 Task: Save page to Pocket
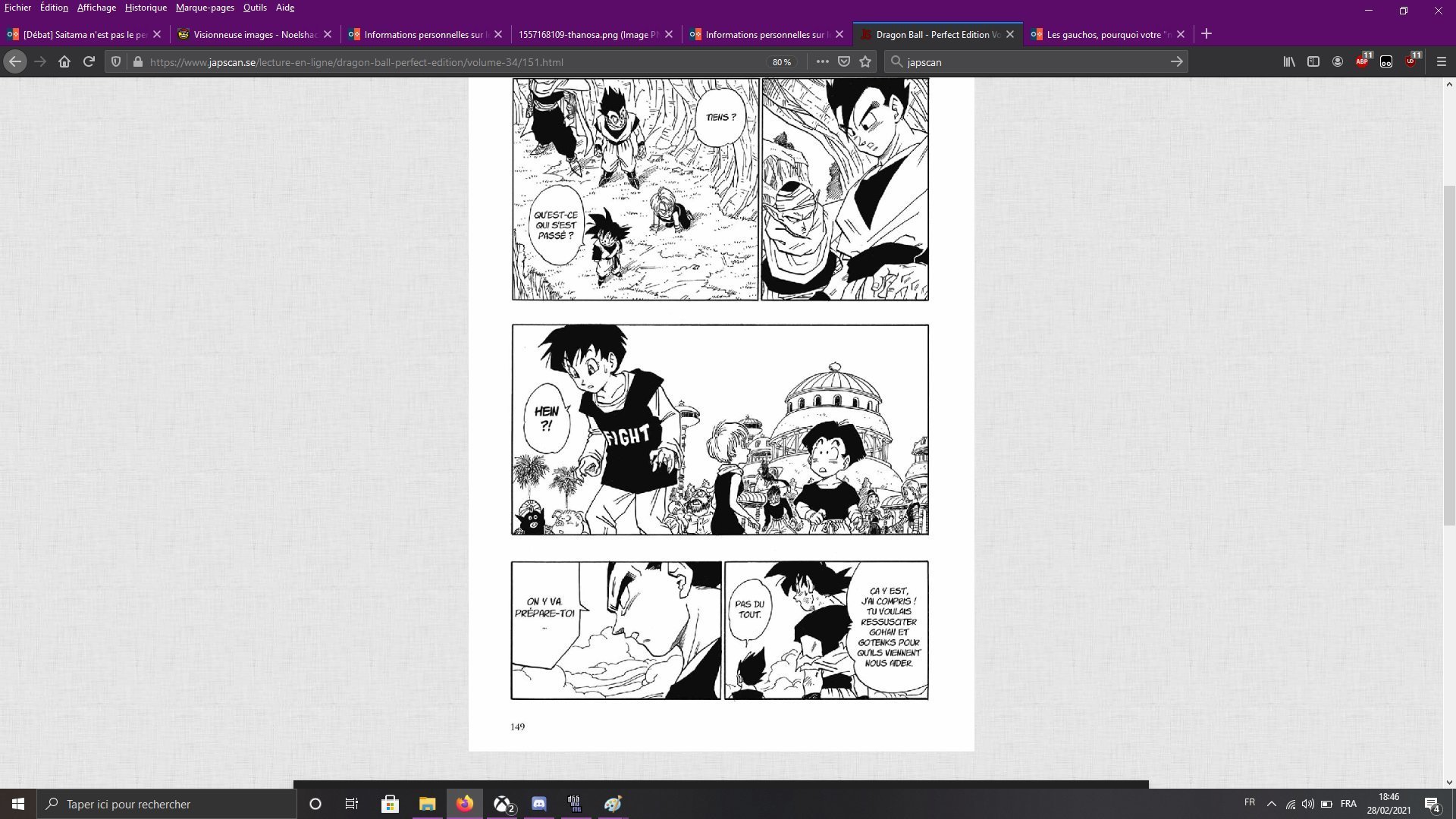point(843,61)
